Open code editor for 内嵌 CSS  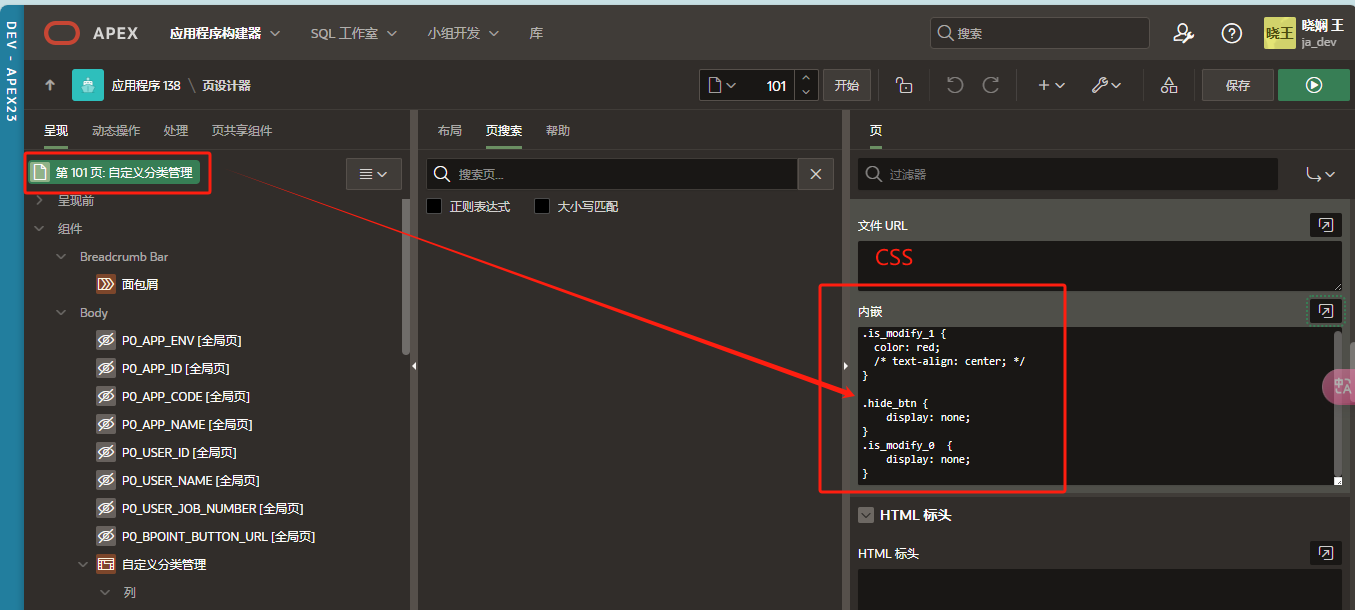tap(1325, 311)
